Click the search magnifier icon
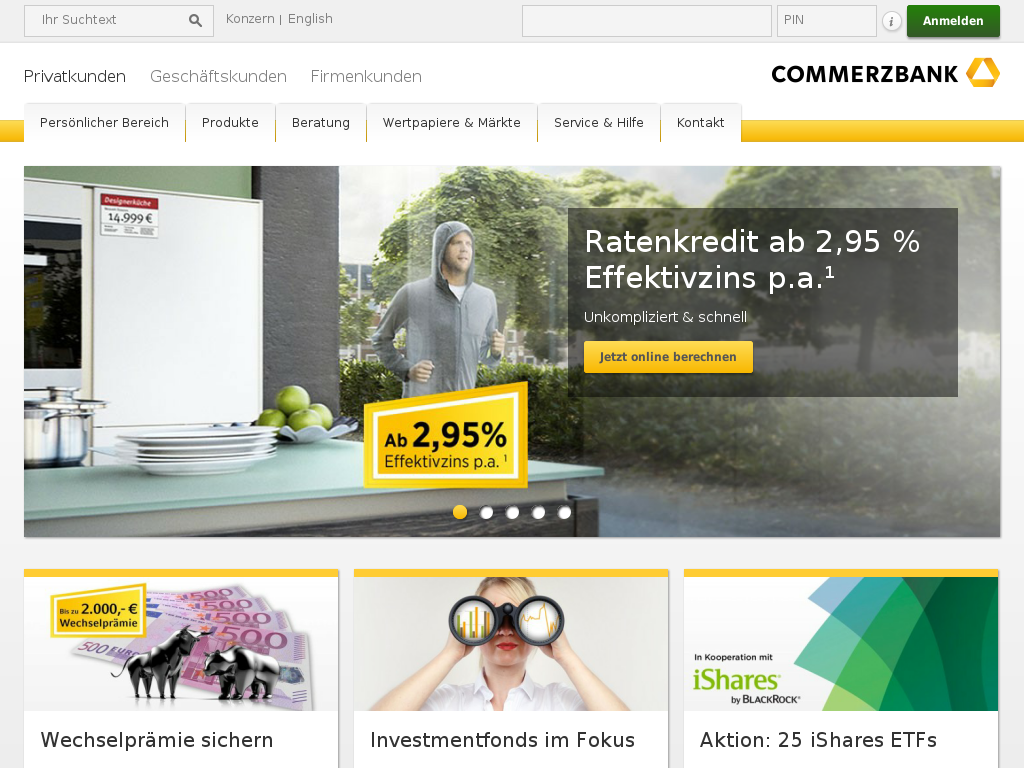 195,20
